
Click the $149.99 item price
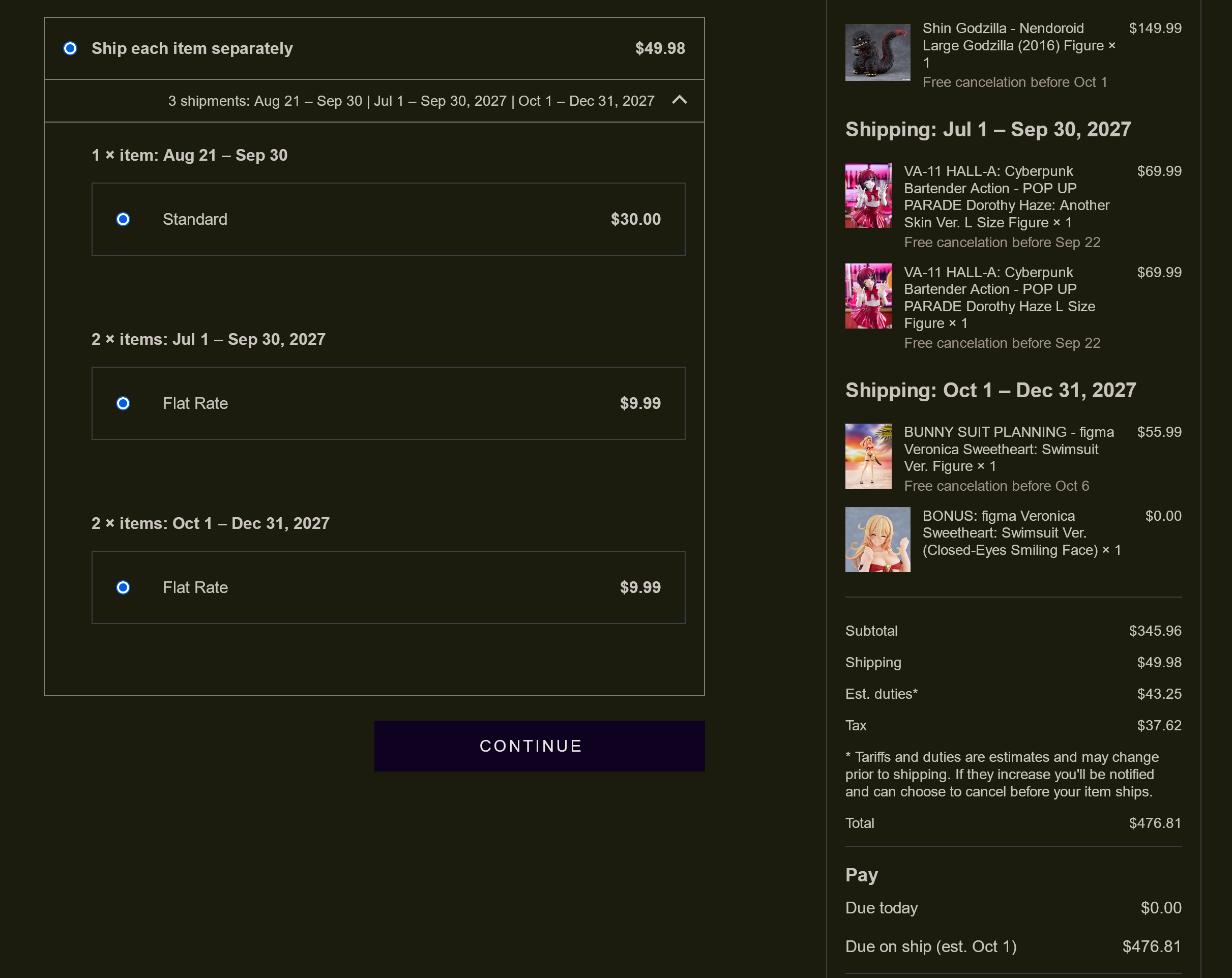(x=1155, y=28)
